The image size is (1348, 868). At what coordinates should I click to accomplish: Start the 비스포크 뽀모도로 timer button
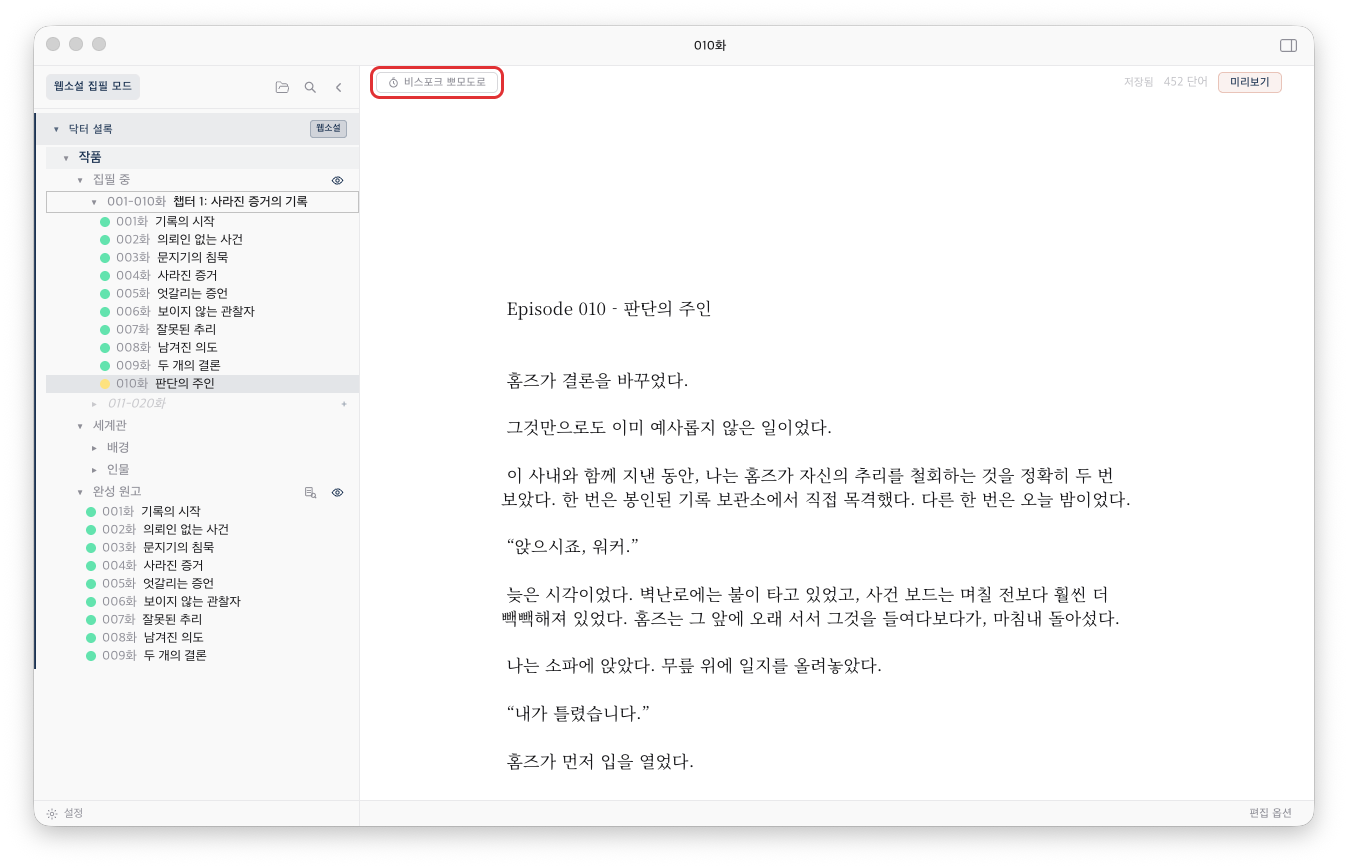(437, 82)
